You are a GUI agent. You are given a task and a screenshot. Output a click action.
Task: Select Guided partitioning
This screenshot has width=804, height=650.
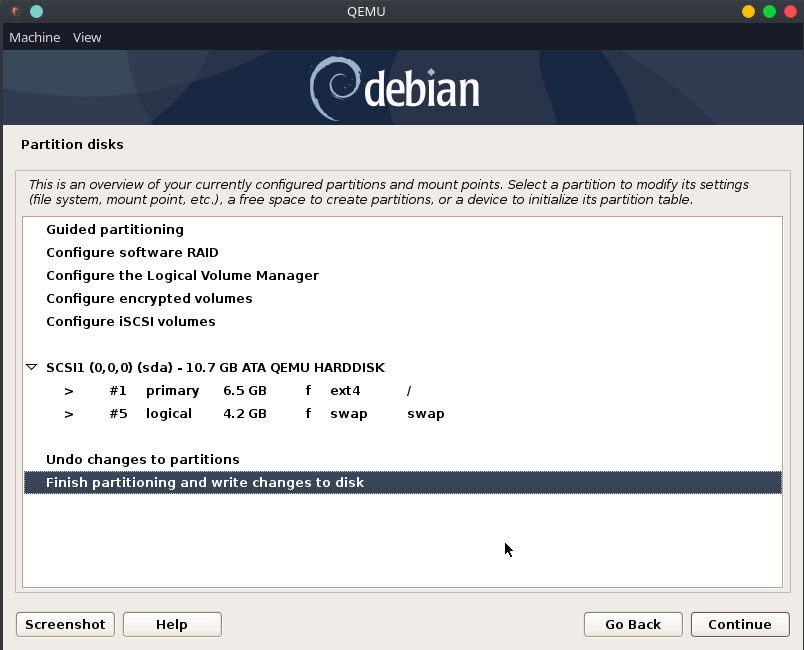click(x=115, y=230)
